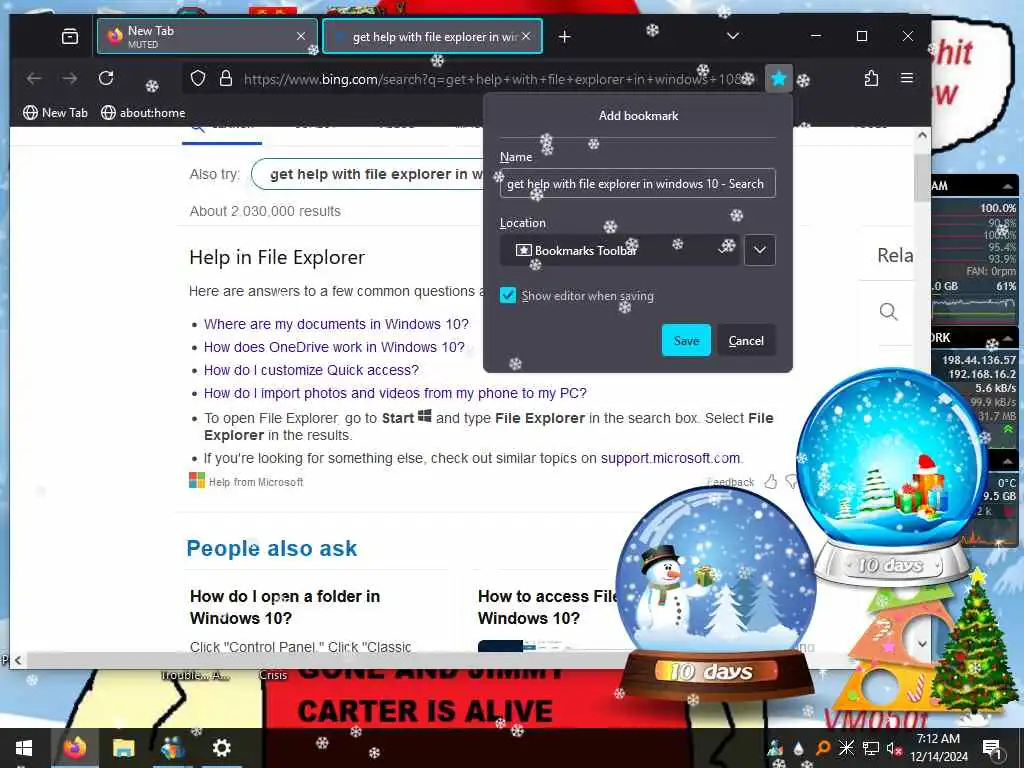Click the orange magnifier tray icon
This screenshot has height=768, width=1024.
pos(823,748)
